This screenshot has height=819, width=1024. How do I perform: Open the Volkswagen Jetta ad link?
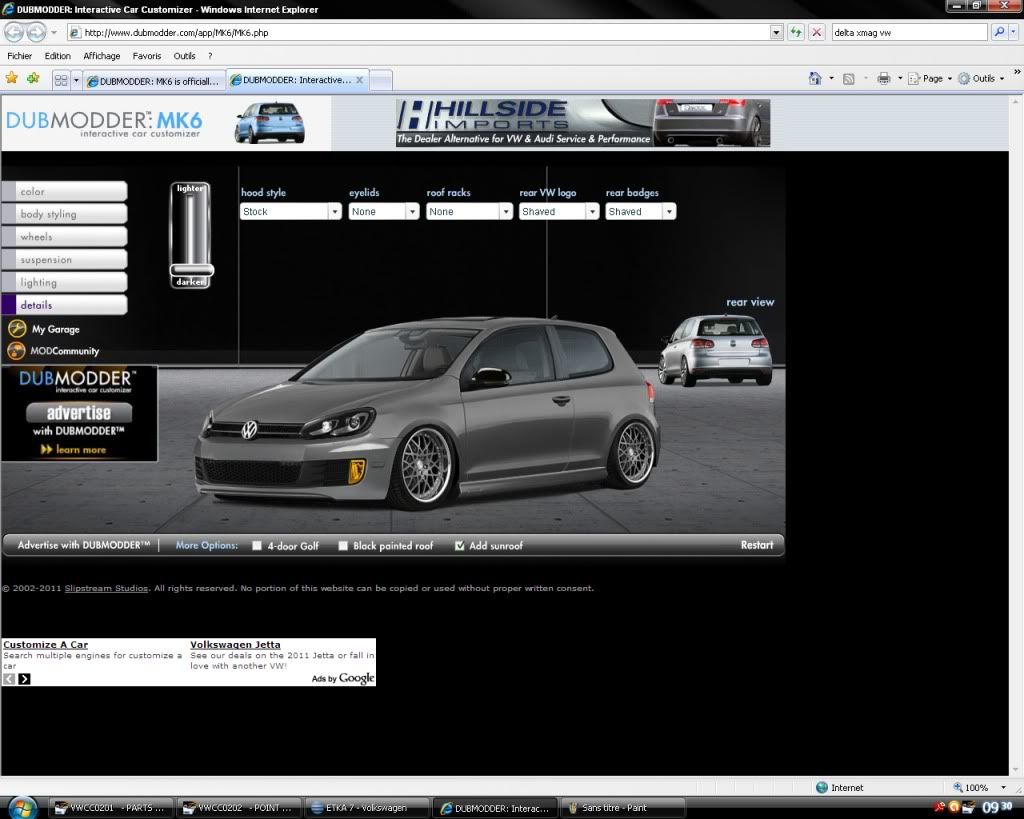235,645
